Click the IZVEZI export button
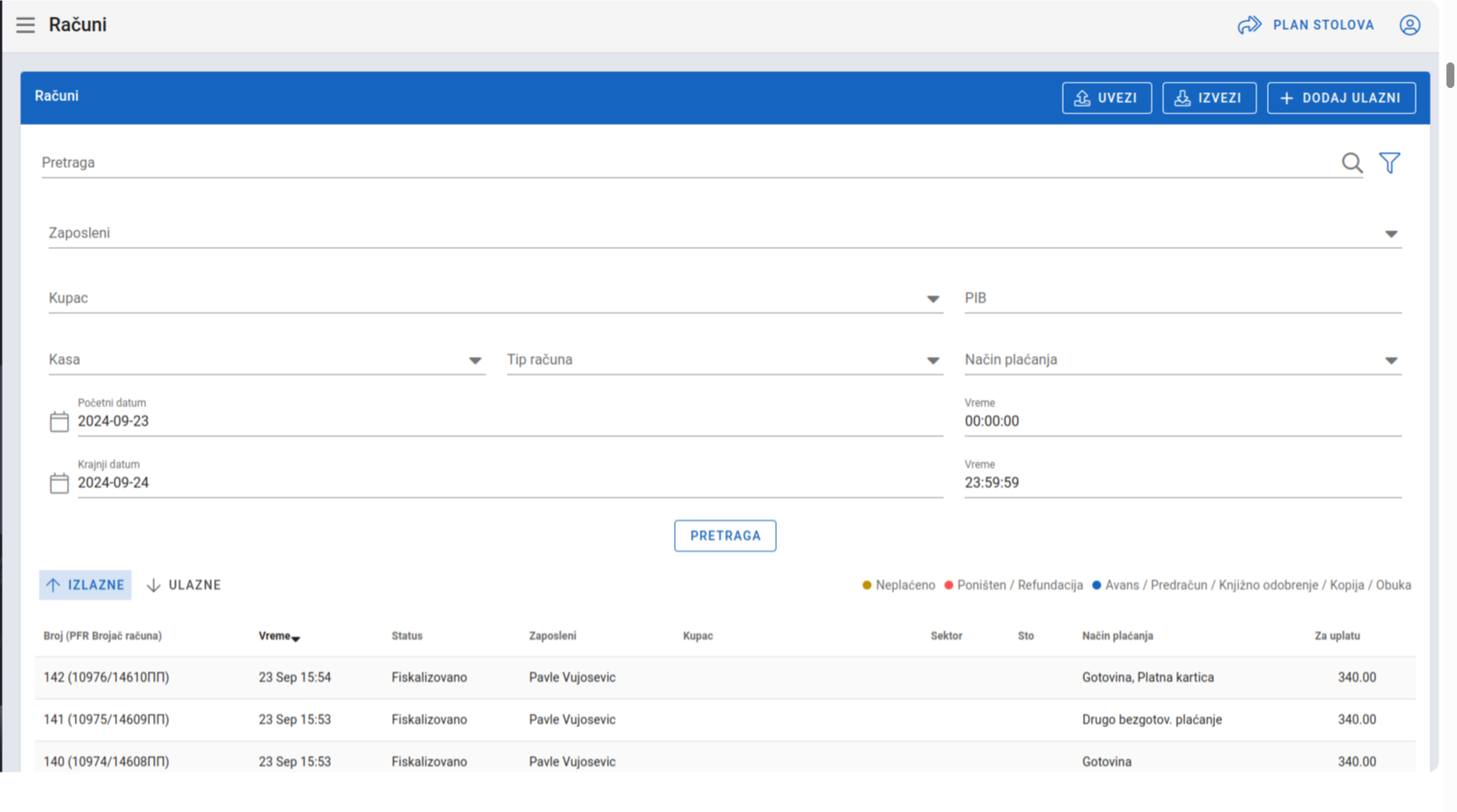The width and height of the screenshot is (1457, 812). pyautogui.click(x=1209, y=98)
